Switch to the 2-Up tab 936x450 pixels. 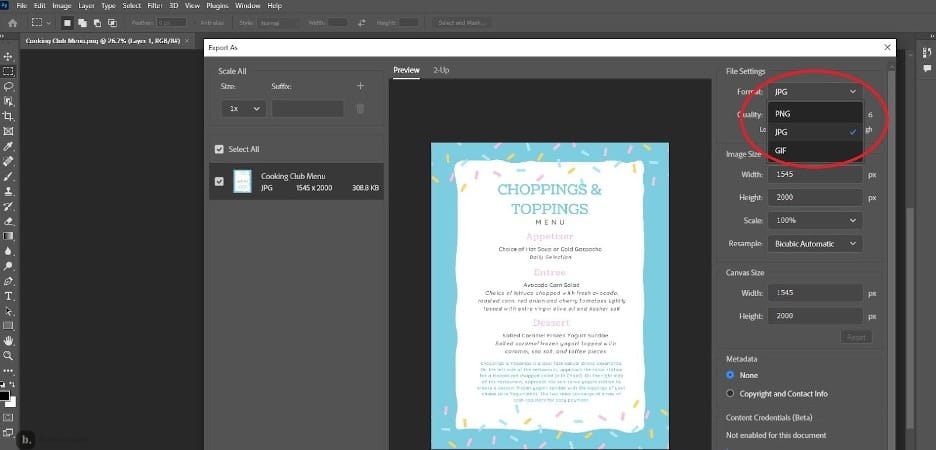click(x=441, y=70)
